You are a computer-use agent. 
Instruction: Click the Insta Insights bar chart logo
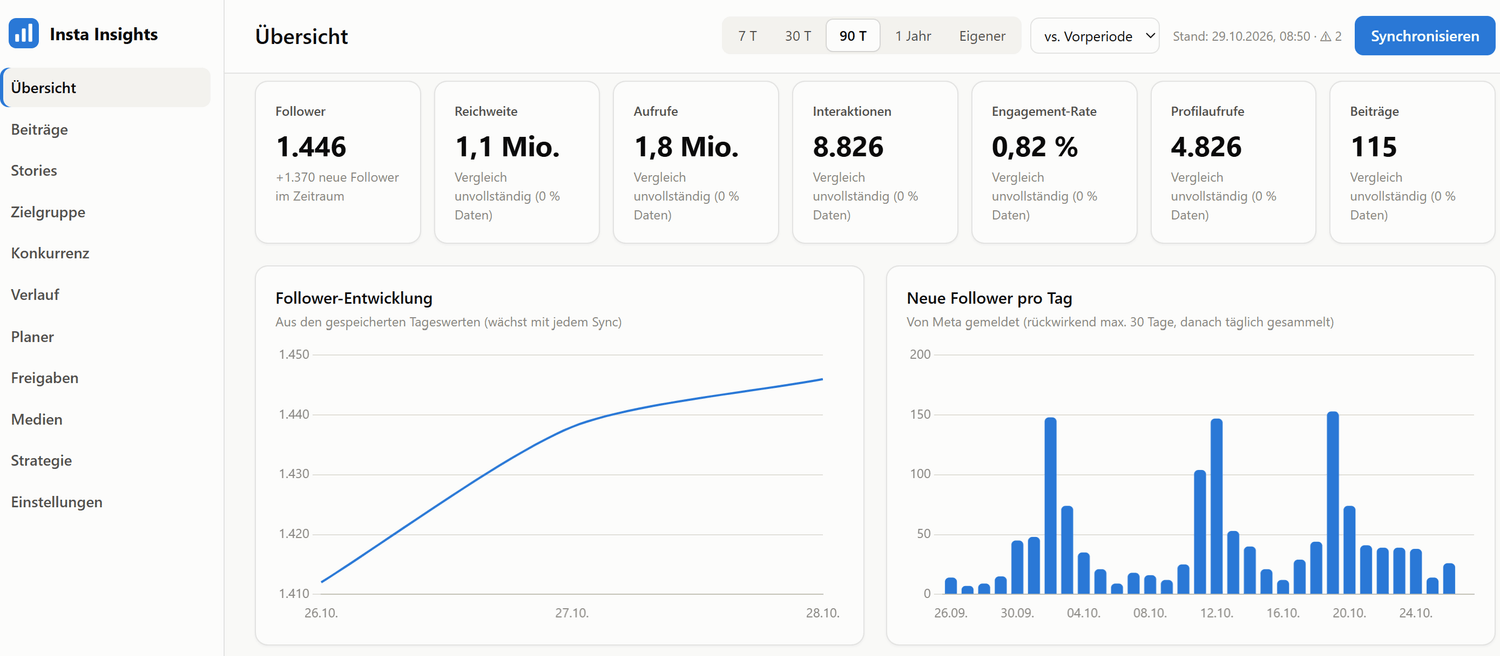[x=24, y=34]
